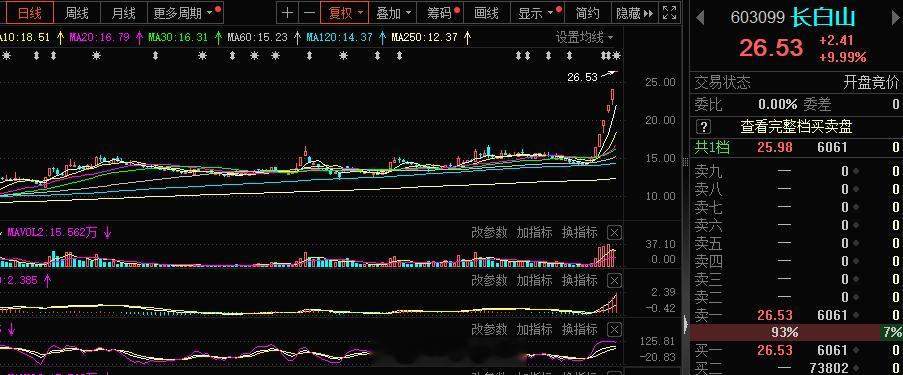The image size is (903, 375).
Task: Click 加指标 in the 2.39 indicator panel
Action: pyautogui.click(x=534, y=281)
